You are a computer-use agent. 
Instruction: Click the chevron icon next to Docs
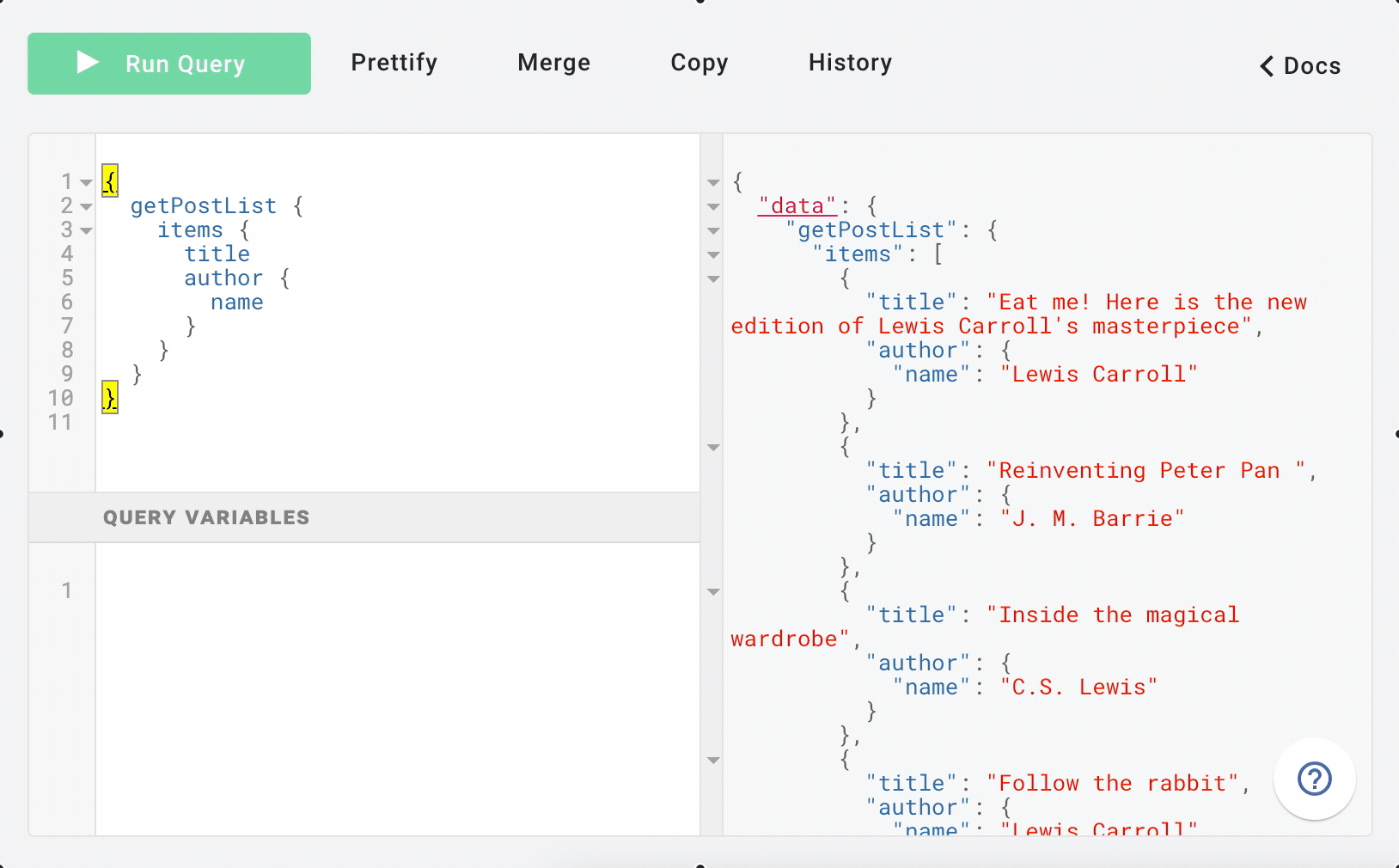click(x=1266, y=65)
